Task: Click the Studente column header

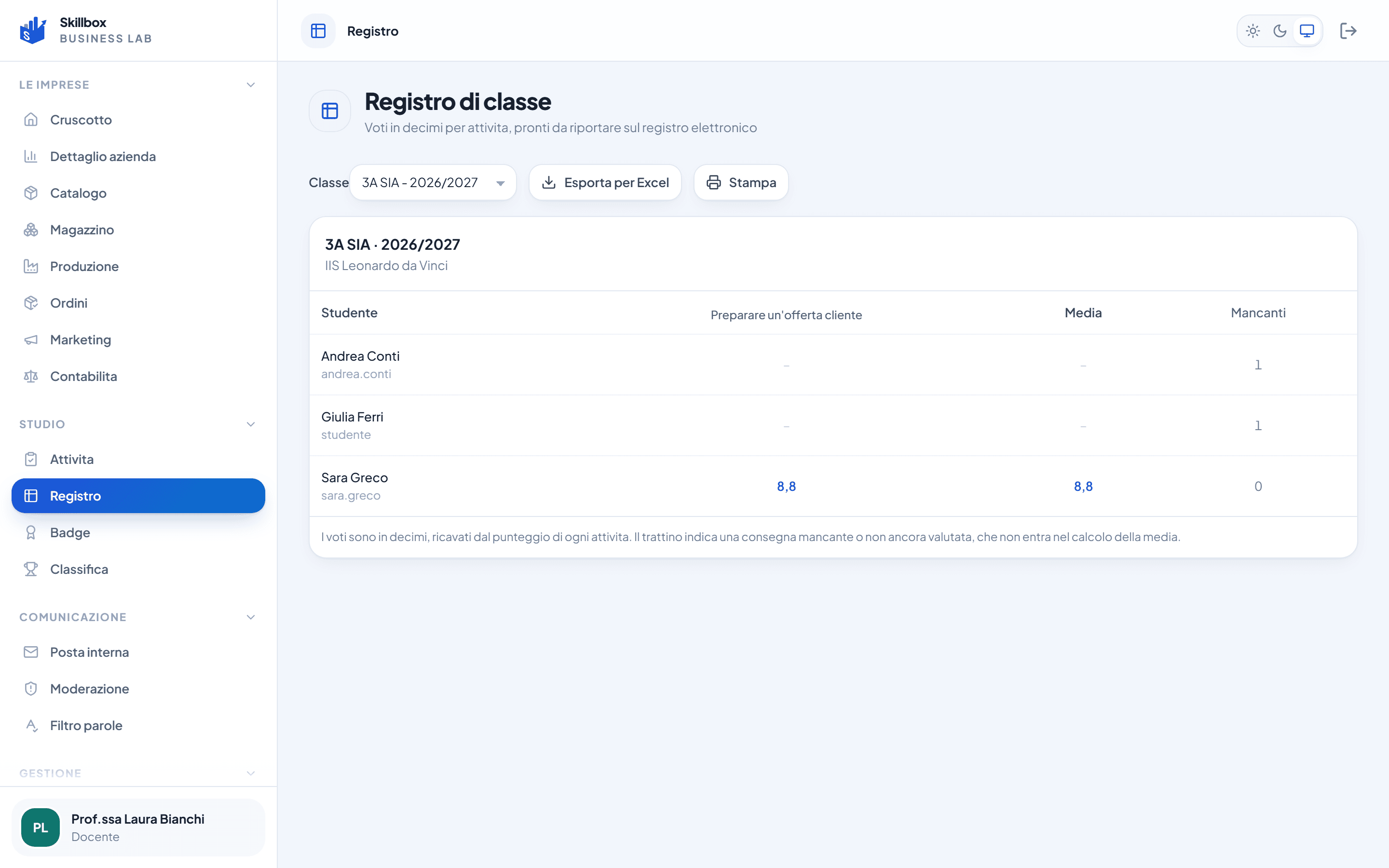Action: [x=350, y=313]
